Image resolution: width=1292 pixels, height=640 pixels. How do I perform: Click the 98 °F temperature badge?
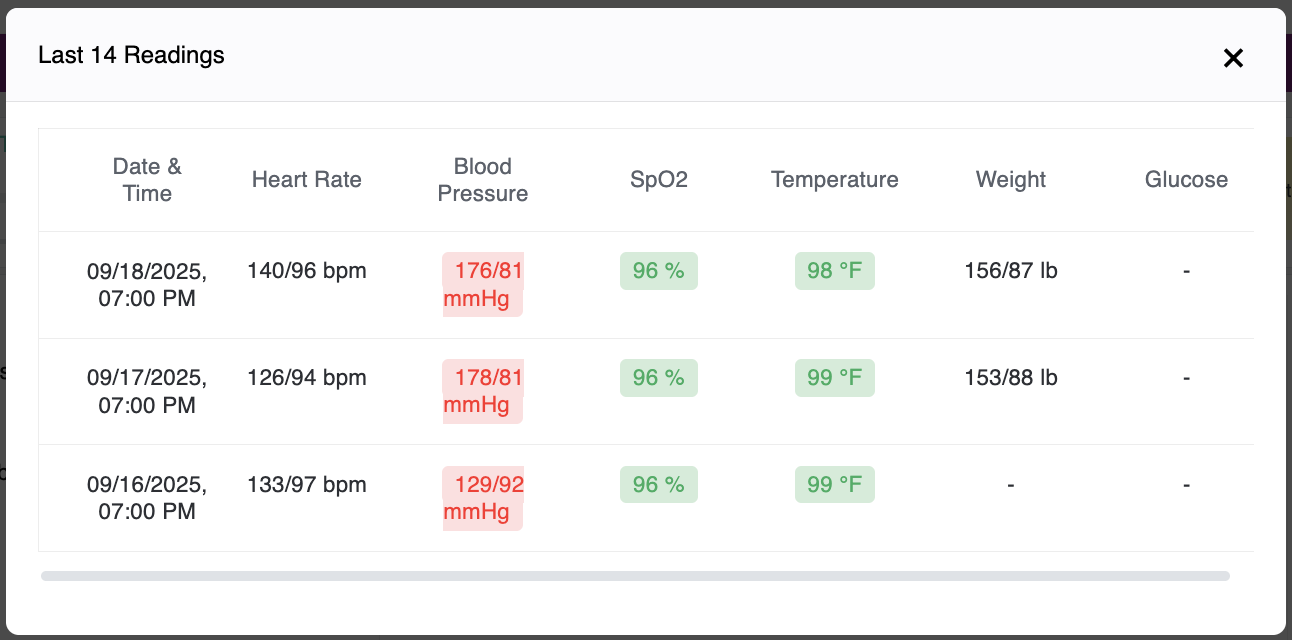(x=835, y=271)
